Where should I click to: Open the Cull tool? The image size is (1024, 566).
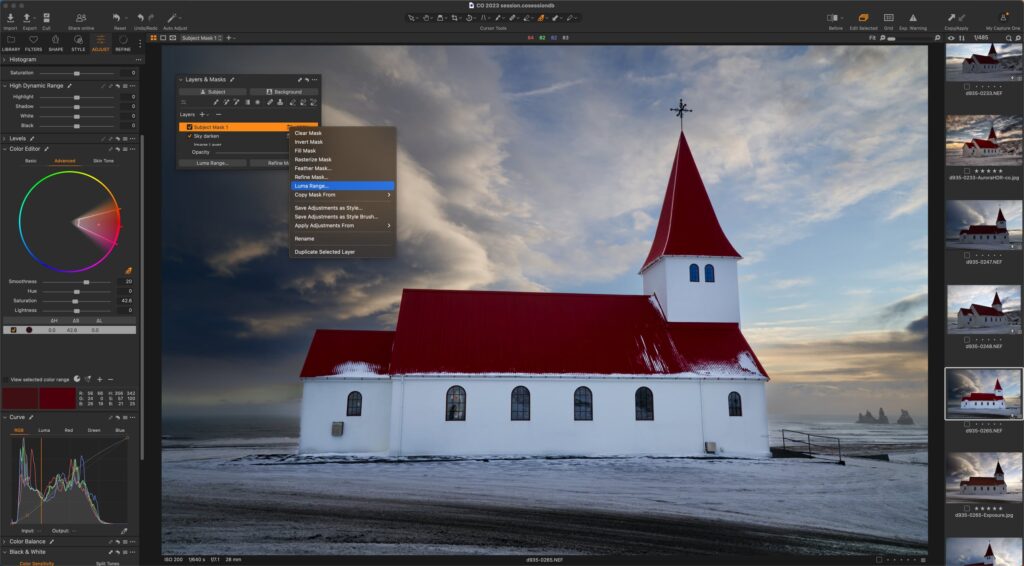[x=46, y=18]
